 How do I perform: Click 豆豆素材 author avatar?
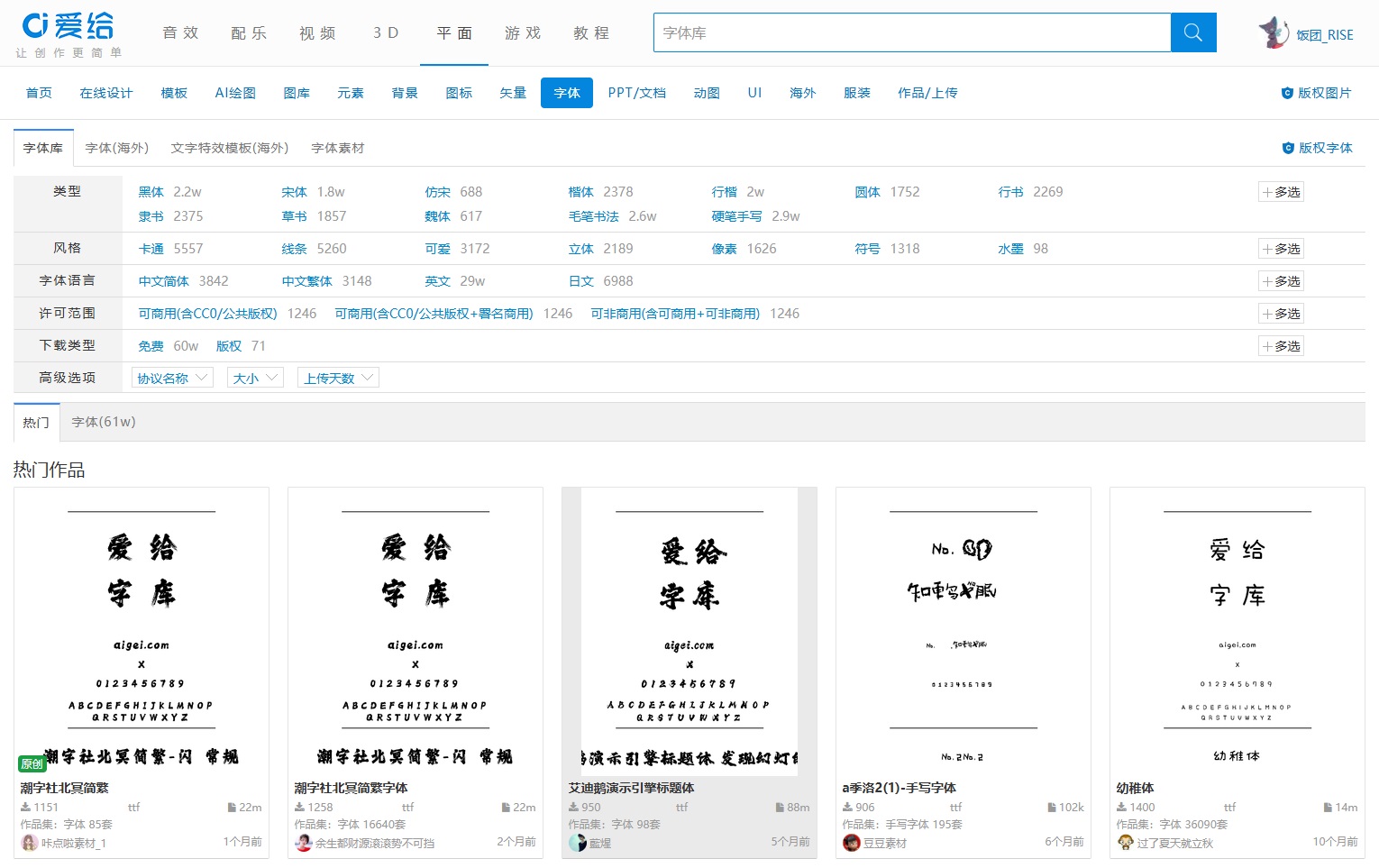pyautogui.click(x=851, y=843)
